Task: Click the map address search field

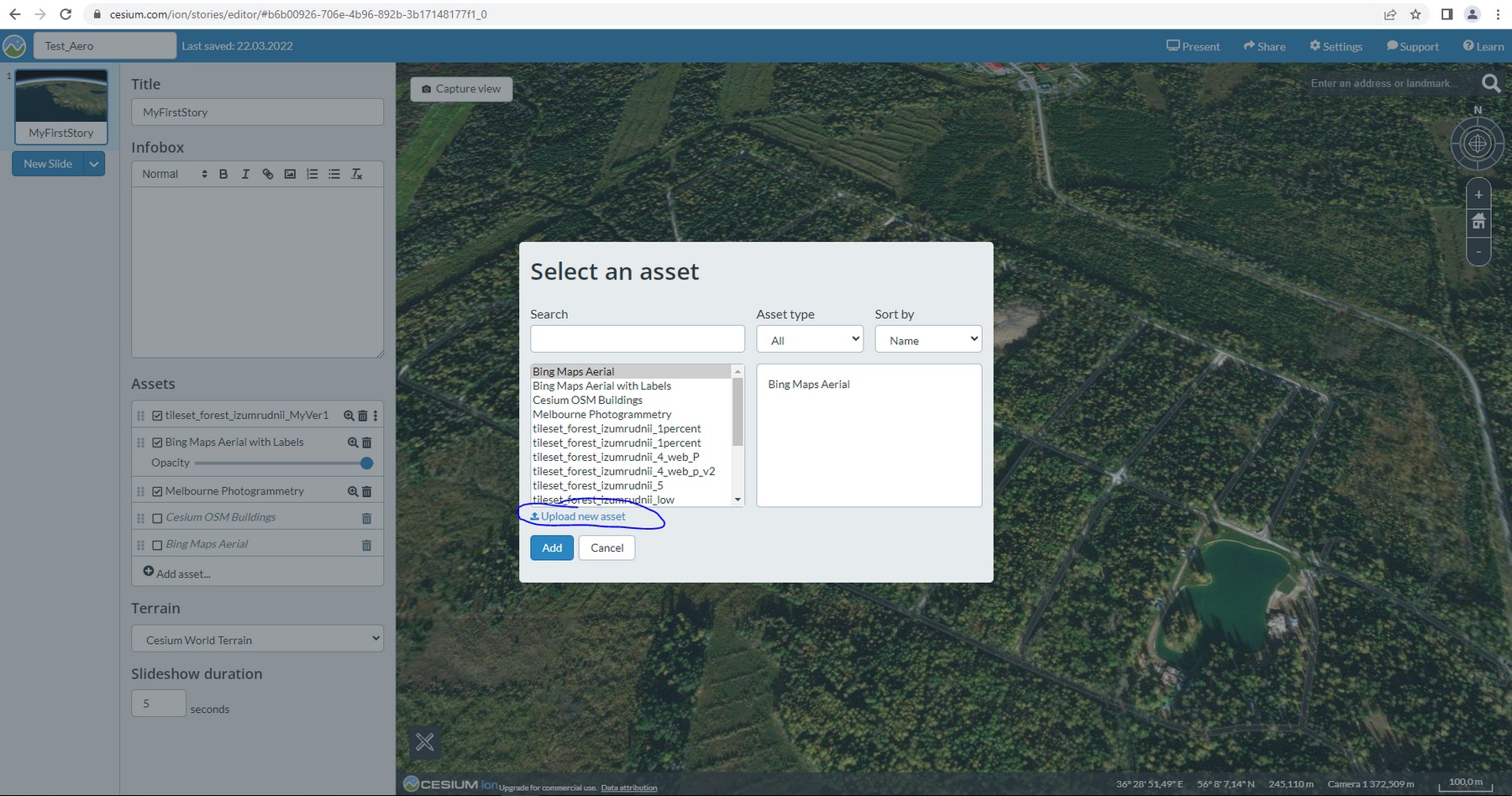Action: (x=1389, y=83)
